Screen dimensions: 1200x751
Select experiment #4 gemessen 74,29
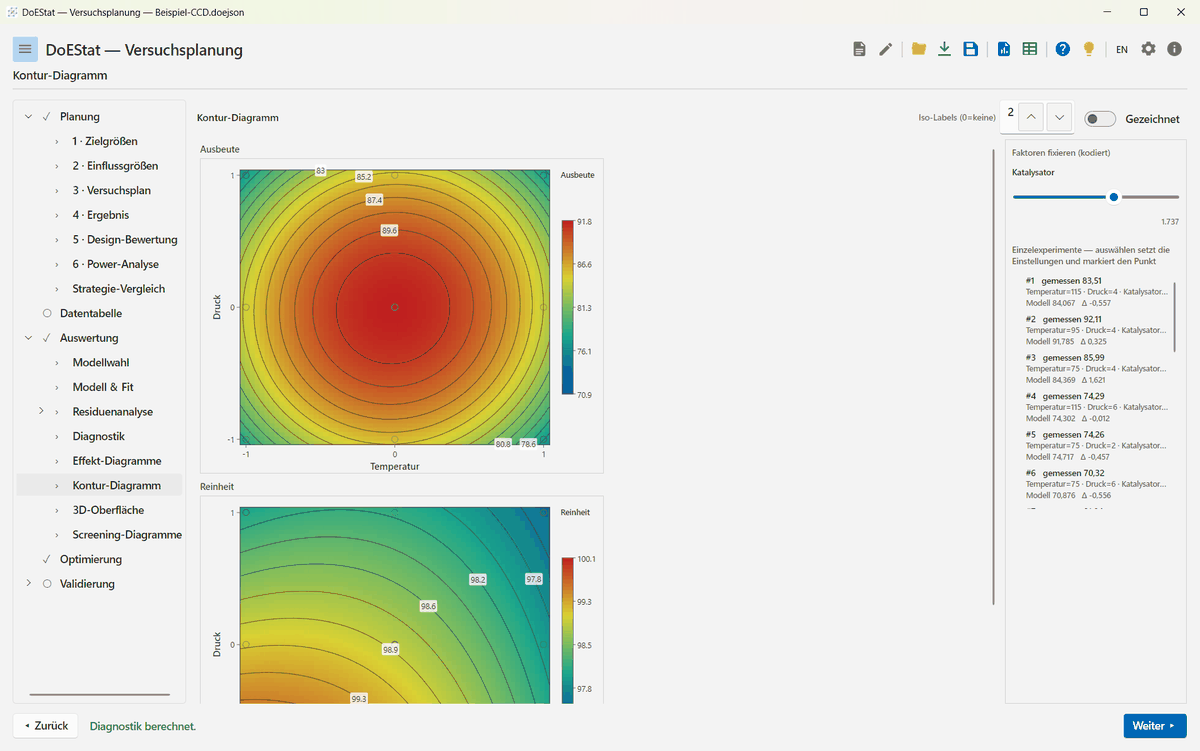coord(1096,407)
